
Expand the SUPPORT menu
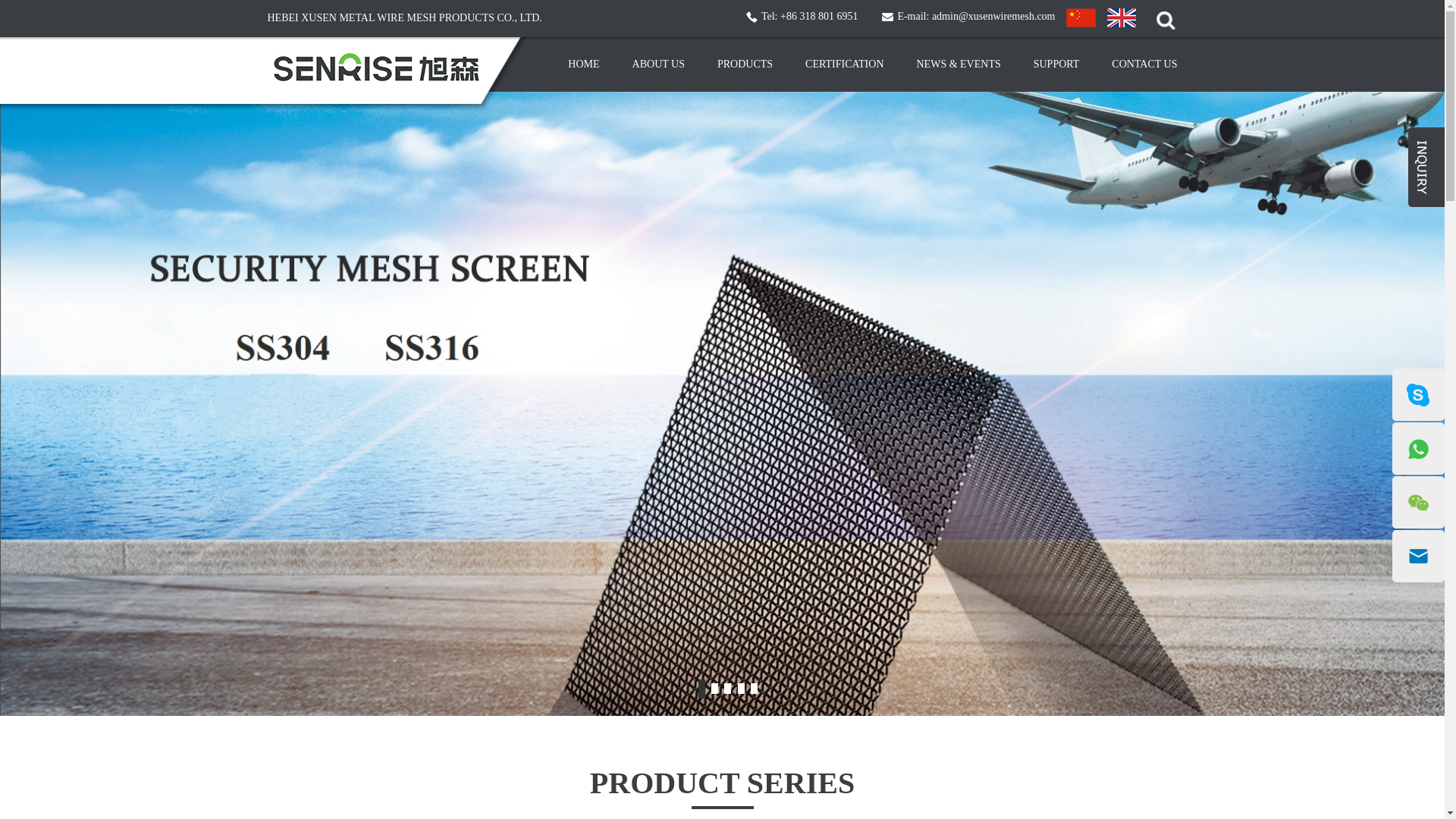1056,64
